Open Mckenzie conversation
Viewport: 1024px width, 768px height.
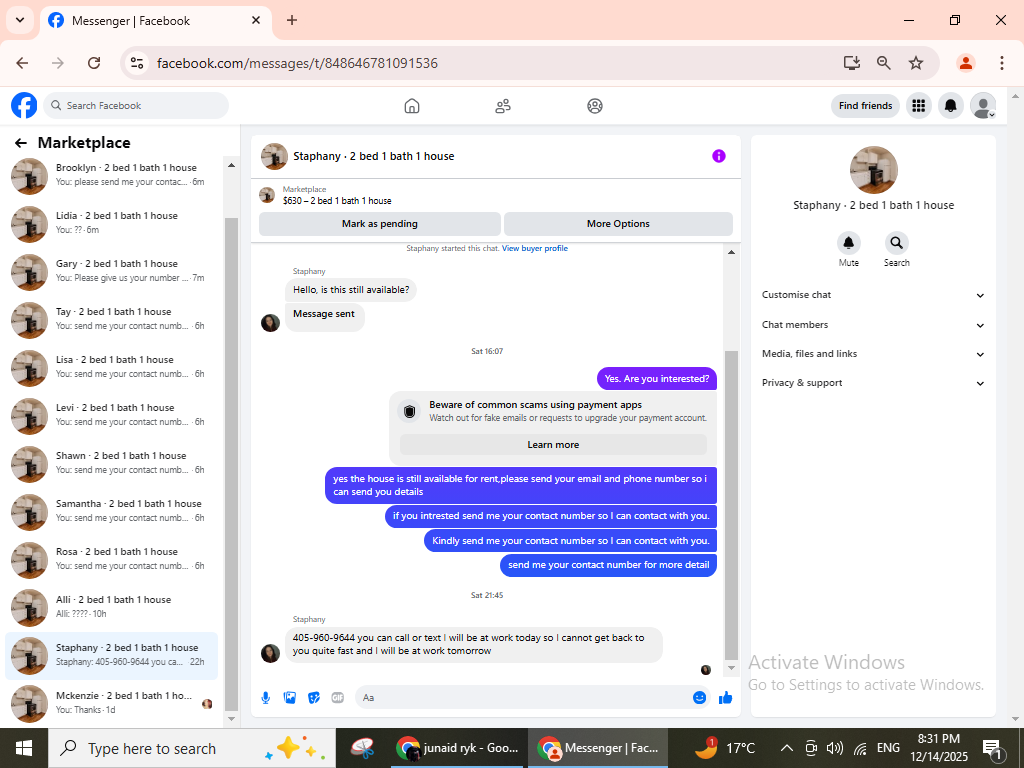[x=112, y=704]
